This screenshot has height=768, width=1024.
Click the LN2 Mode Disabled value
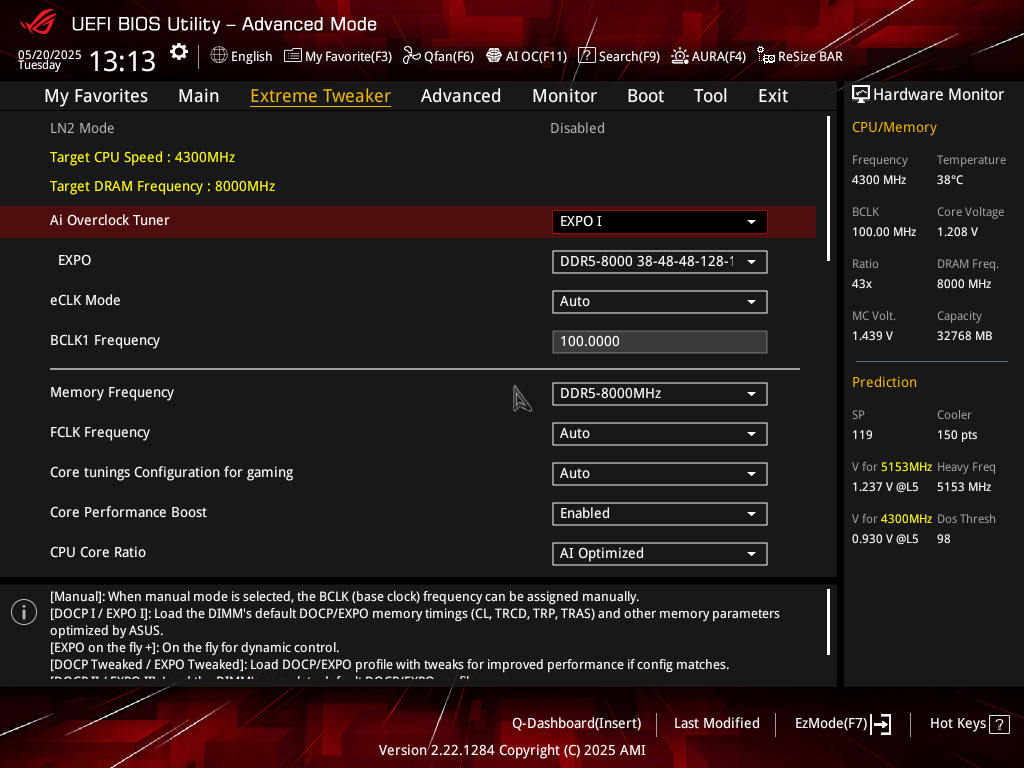click(577, 129)
